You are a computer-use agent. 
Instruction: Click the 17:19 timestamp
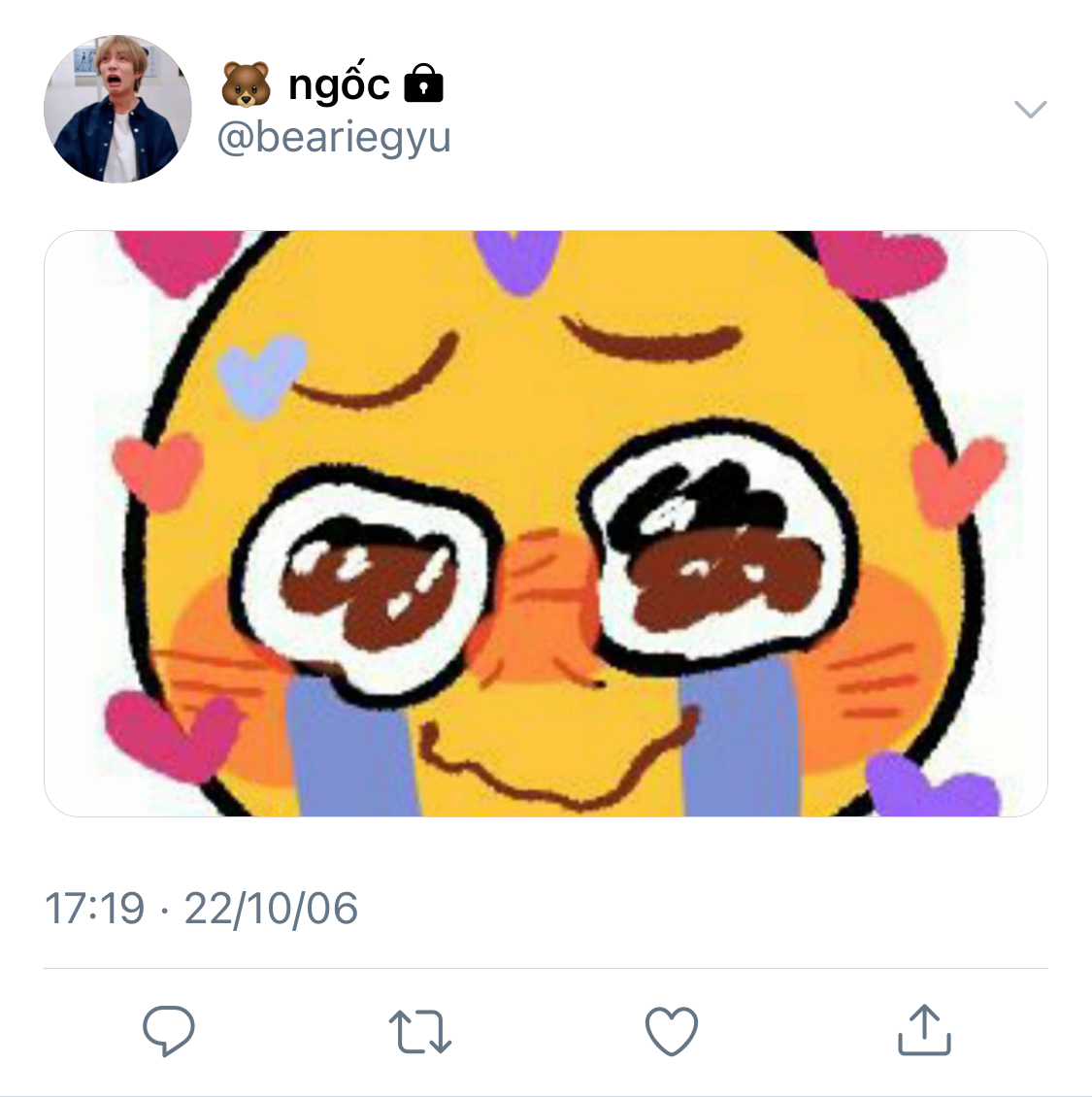[x=94, y=908]
